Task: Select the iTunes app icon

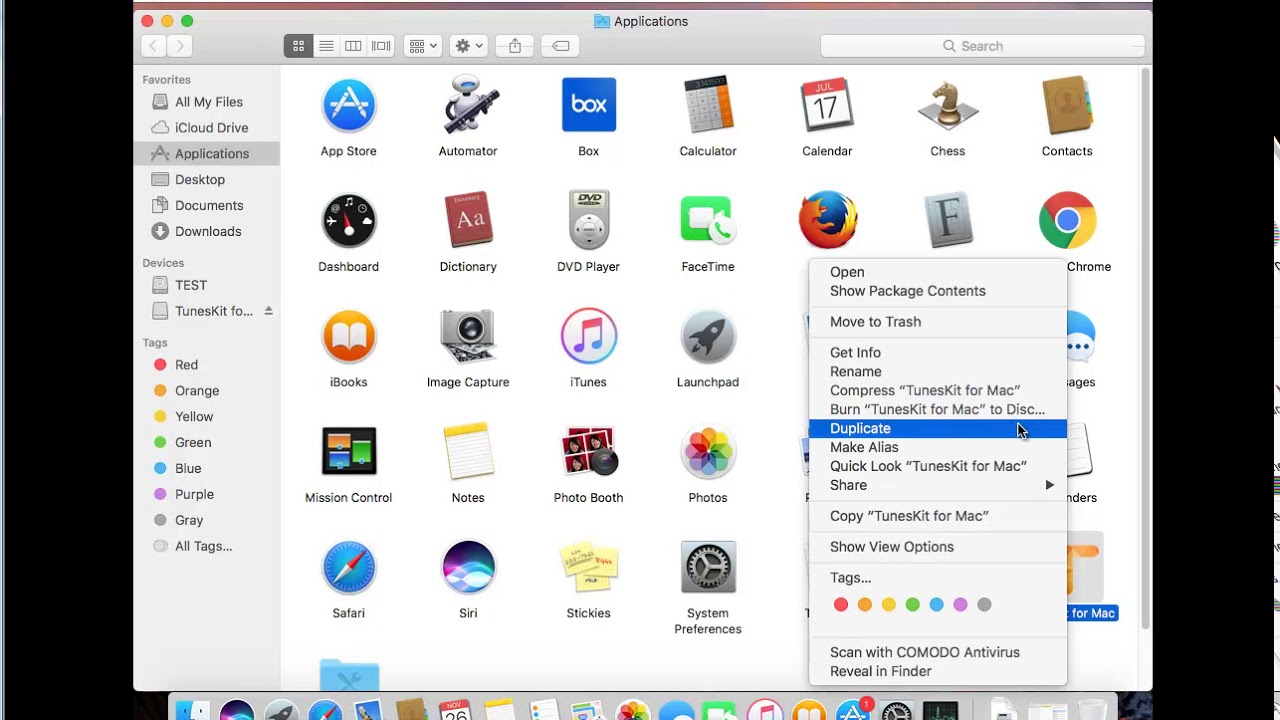Action: (x=588, y=336)
